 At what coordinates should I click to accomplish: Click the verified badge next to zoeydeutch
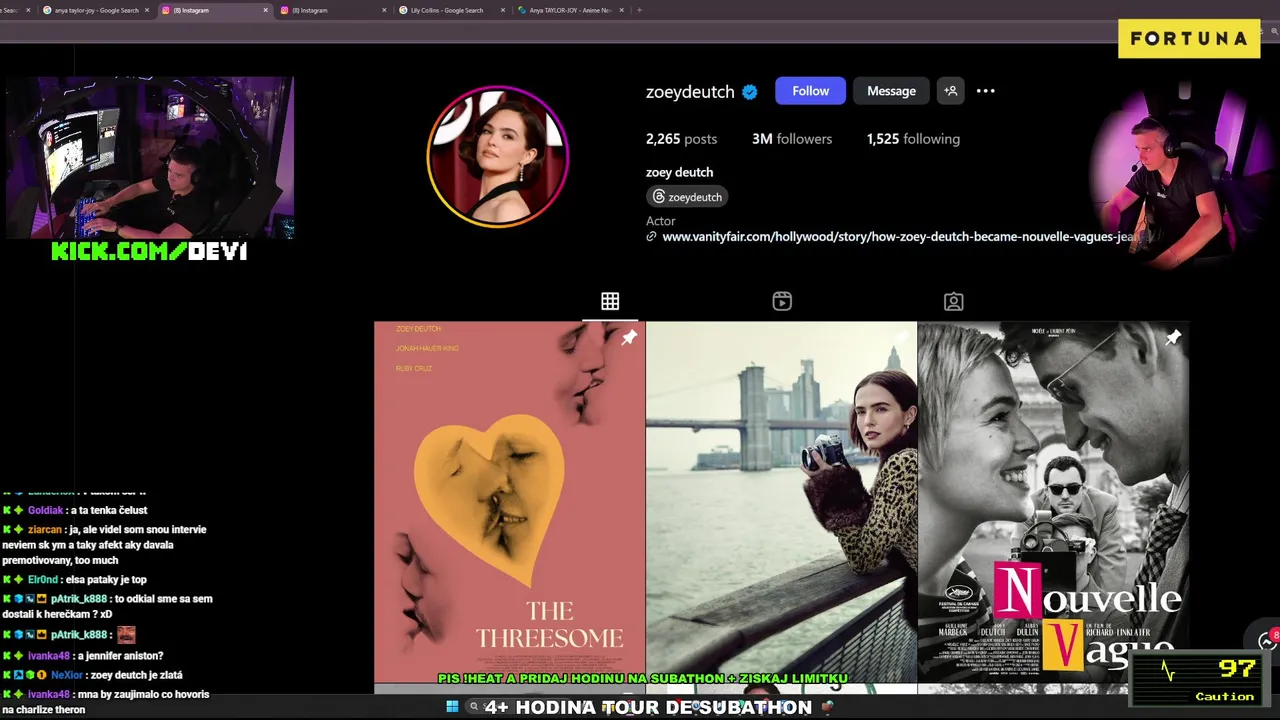(x=750, y=92)
